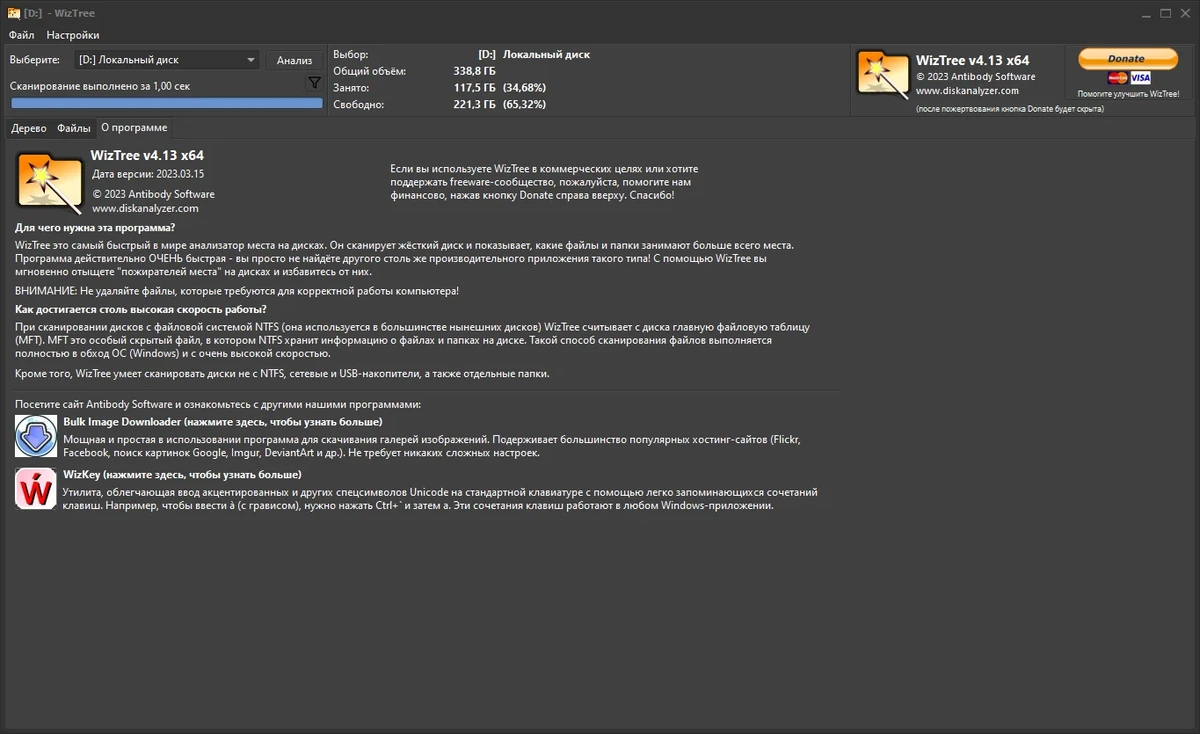Image resolution: width=1200 pixels, height=734 pixels.
Task: Switch to the Файлы tab
Action: 74,128
